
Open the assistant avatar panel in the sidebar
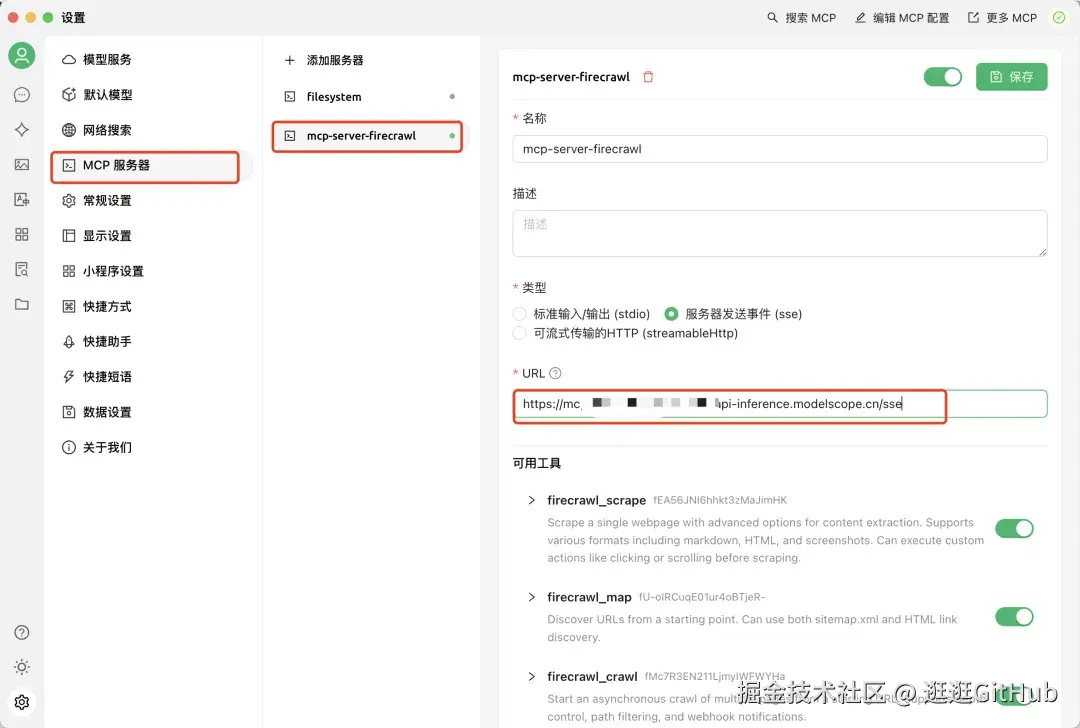coord(21,56)
